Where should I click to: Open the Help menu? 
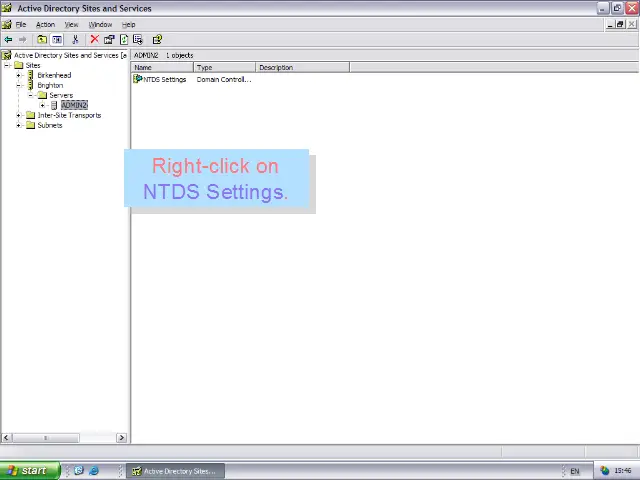click(128, 24)
